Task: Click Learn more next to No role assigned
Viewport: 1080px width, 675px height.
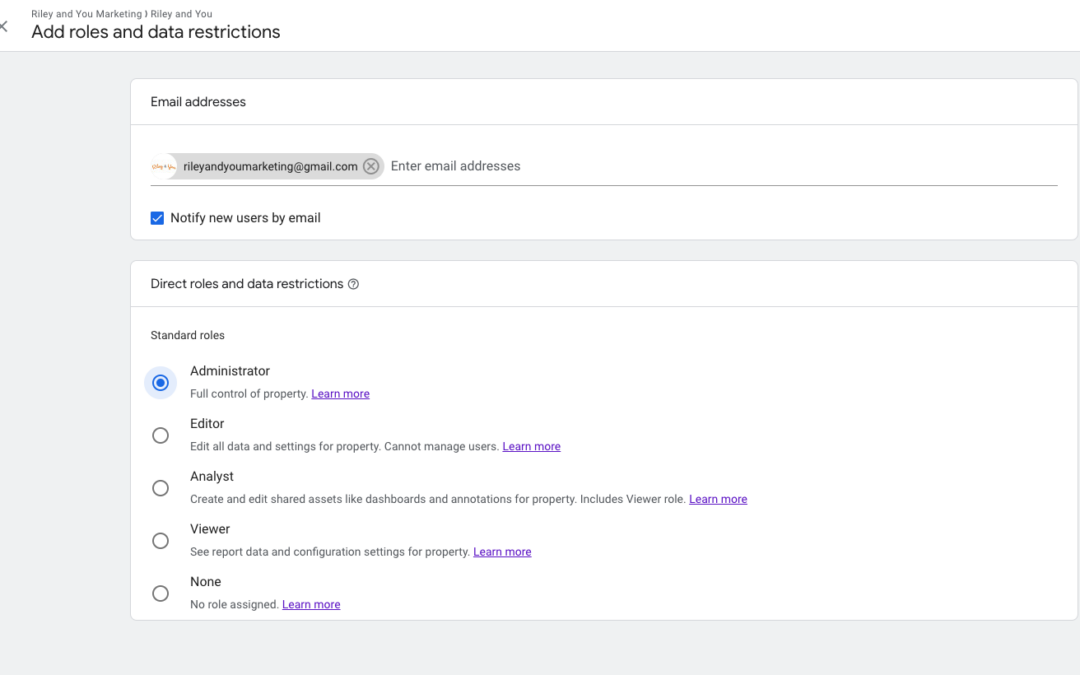Action: [x=311, y=605]
